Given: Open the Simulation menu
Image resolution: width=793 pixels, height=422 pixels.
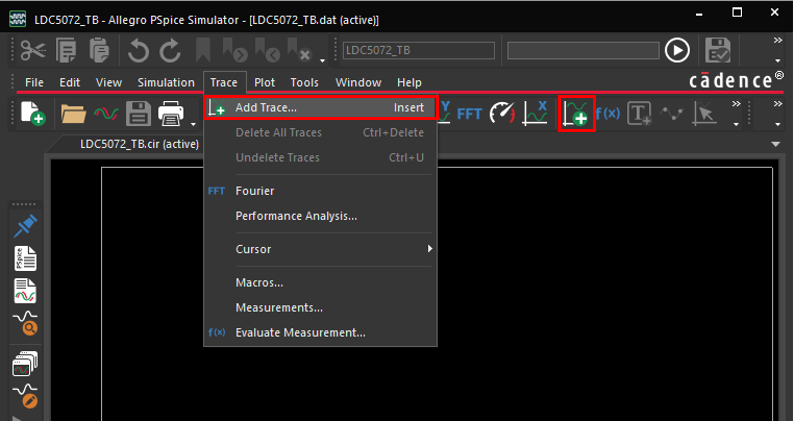Looking at the screenshot, I should (x=166, y=82).
